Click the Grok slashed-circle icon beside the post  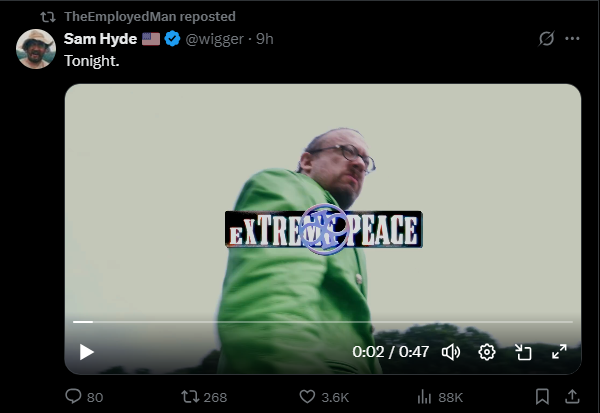point(546,38)
